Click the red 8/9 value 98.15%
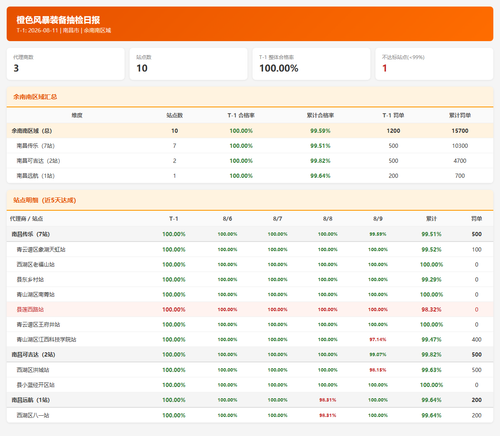This screenshot has height=436, width=500. [378, 370]
